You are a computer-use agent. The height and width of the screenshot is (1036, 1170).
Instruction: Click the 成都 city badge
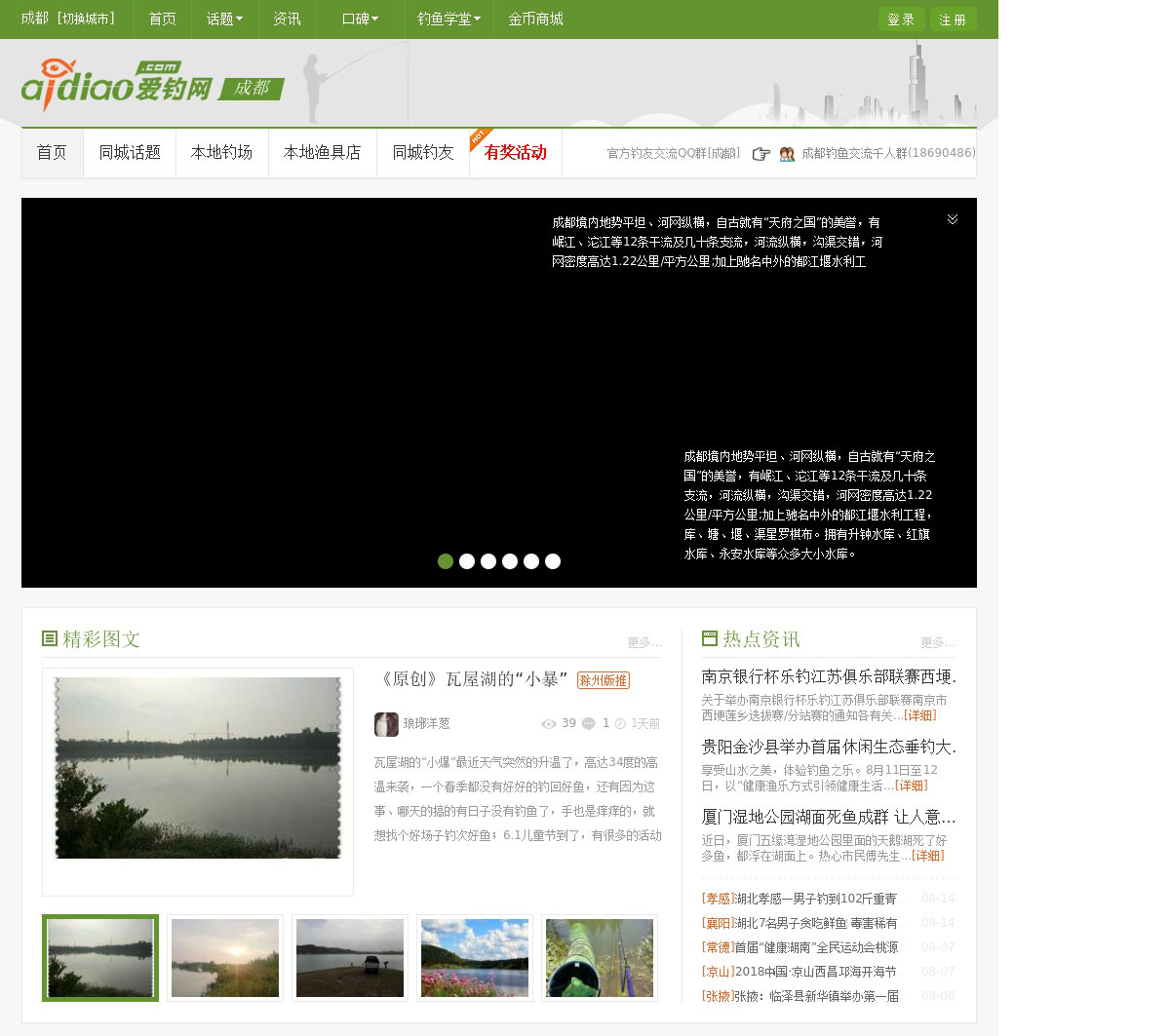252,89
